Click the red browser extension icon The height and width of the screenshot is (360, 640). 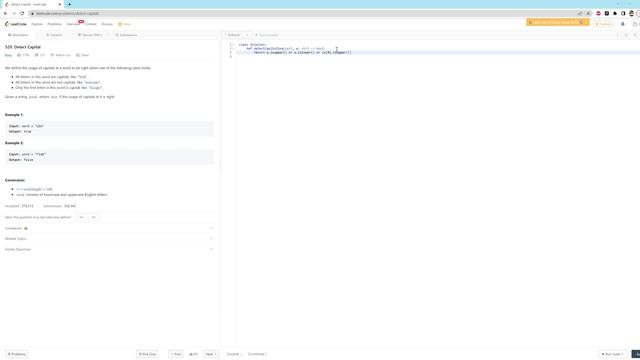tap(599, 13)
